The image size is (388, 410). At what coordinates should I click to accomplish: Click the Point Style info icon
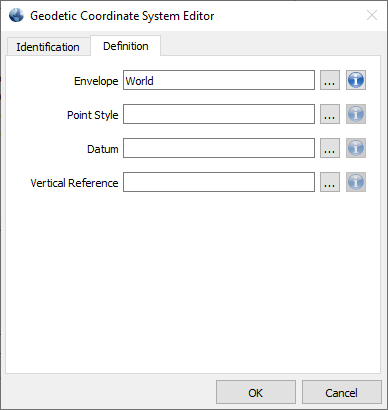point(356,114)
